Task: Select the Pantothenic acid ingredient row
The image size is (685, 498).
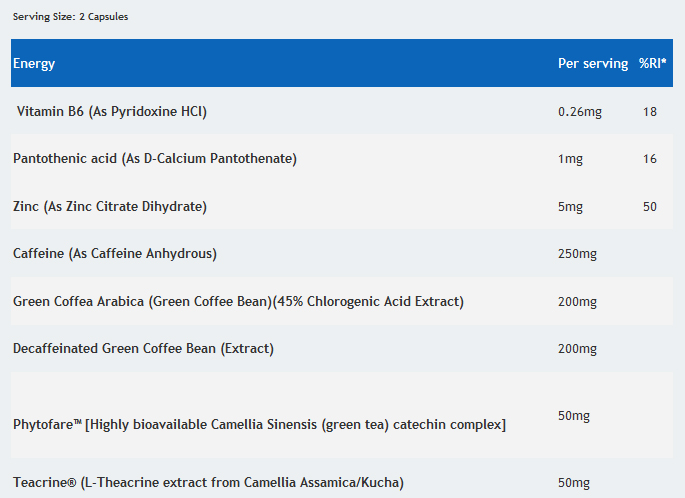Action: coord(155,159)
